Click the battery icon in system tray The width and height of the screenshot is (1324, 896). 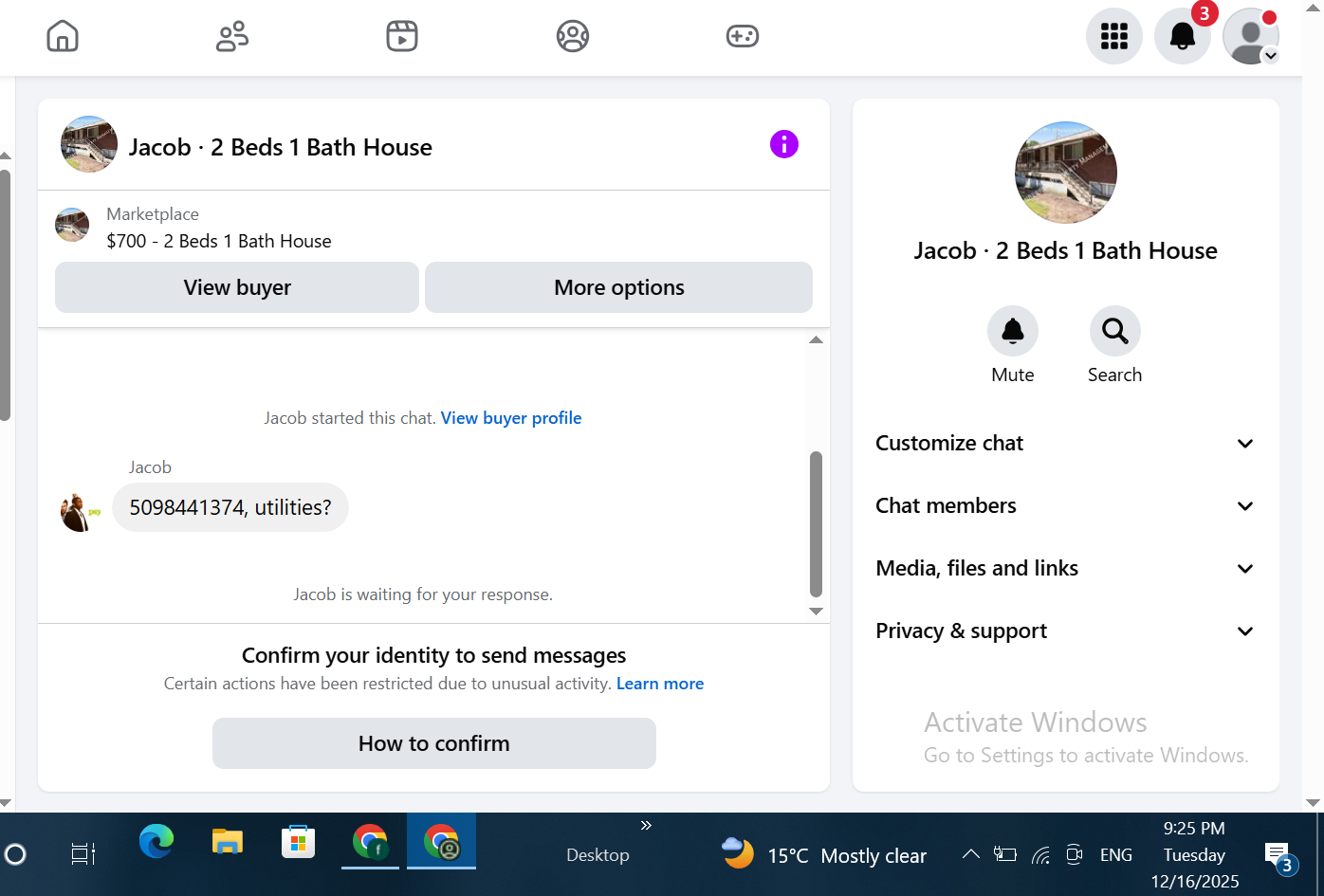click(x=1004, y=855)
